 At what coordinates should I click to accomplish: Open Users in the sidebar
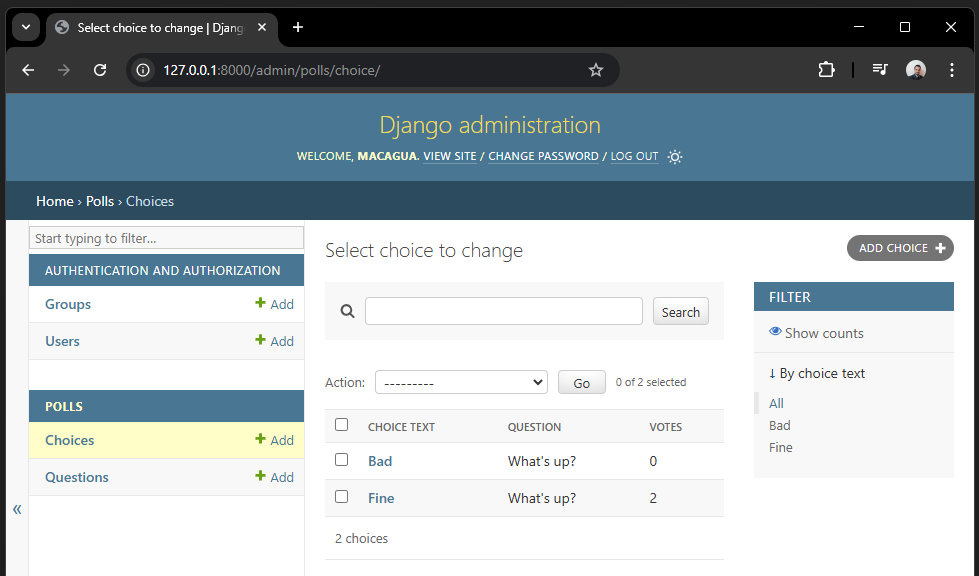(62, 341)
